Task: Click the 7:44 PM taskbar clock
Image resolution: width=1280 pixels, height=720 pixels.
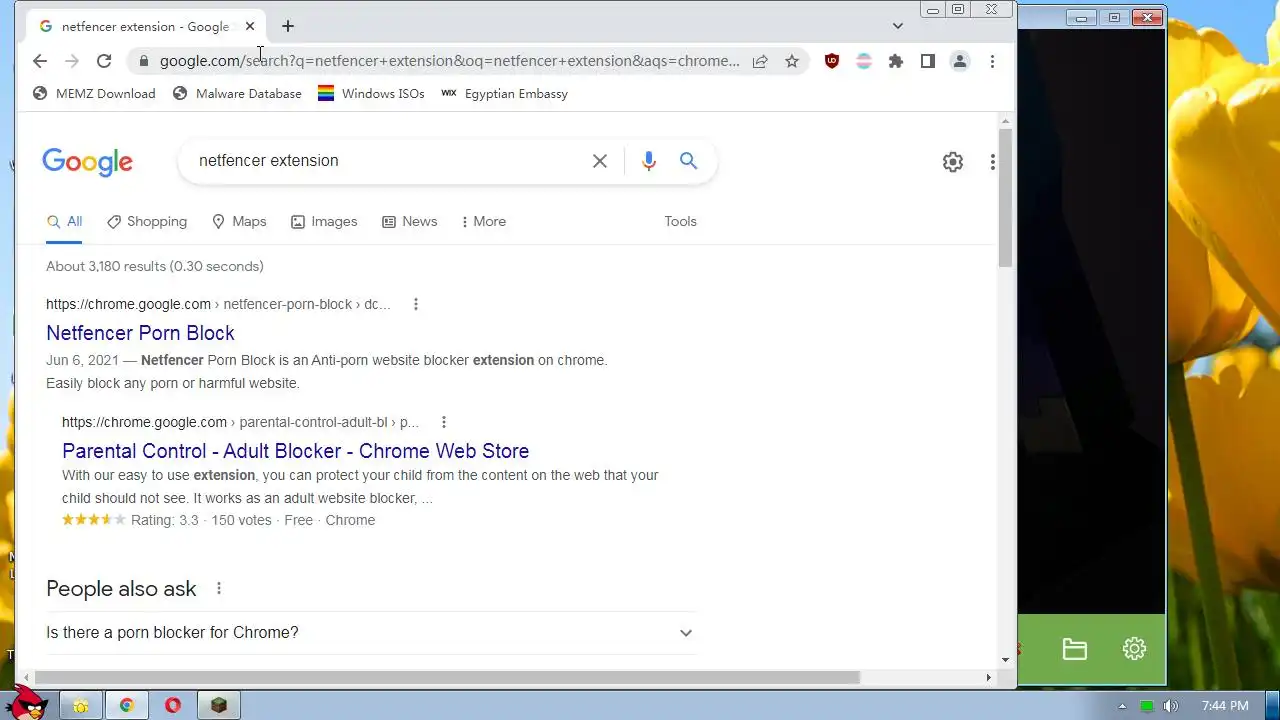Action: (x=1225, y=706)
